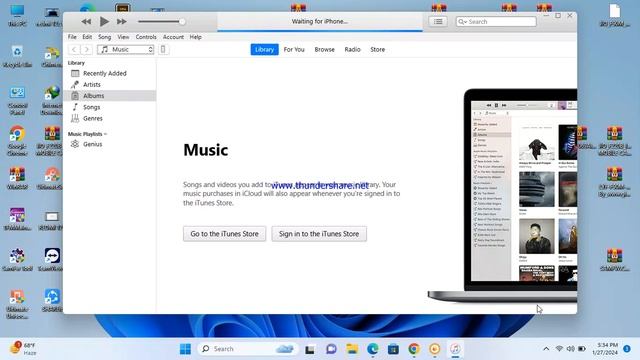Open the Chat icon on the taskbar
Viewport: 640px width, 360px height.
pos(331,349)
